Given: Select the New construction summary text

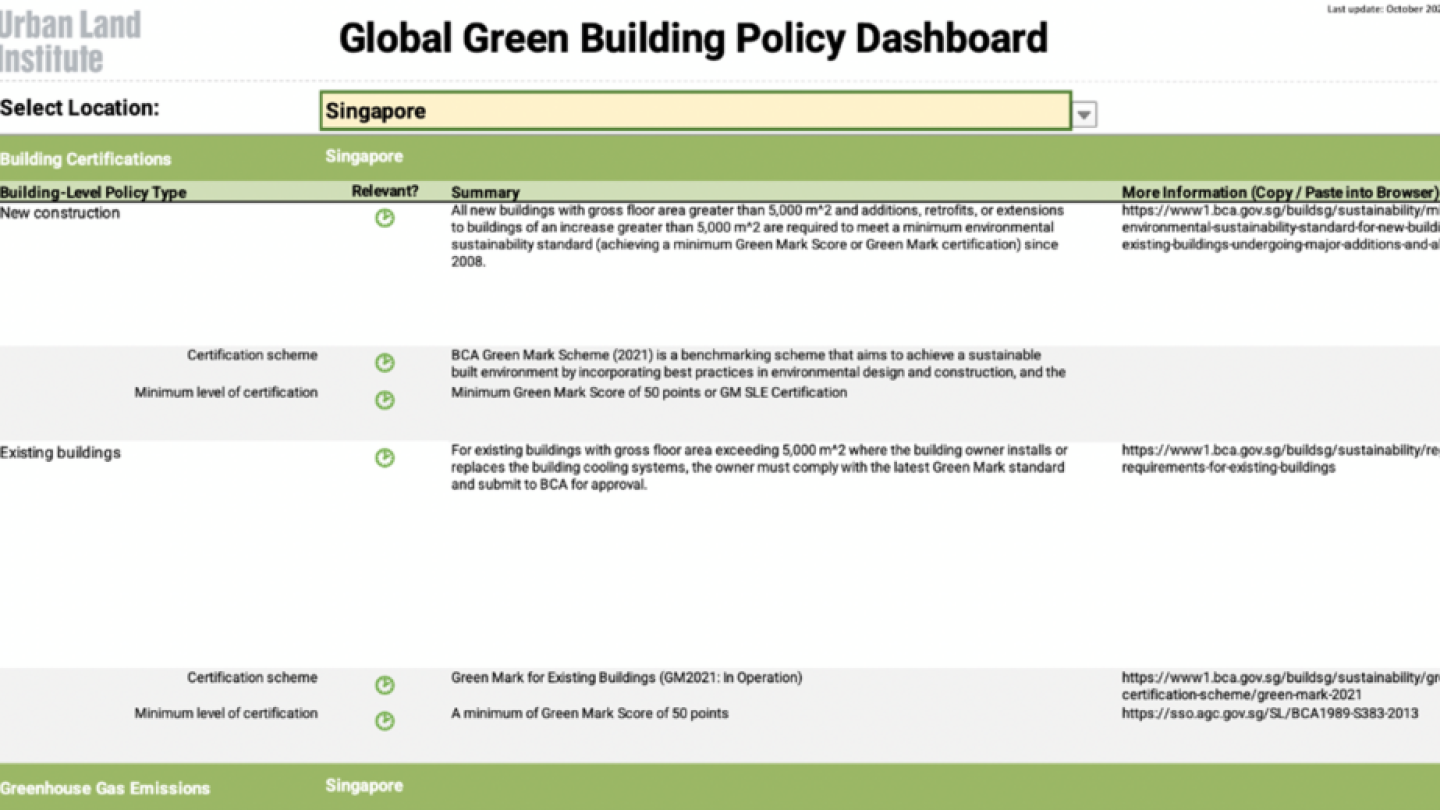Looking at the screenshot, I should [757, 236].
